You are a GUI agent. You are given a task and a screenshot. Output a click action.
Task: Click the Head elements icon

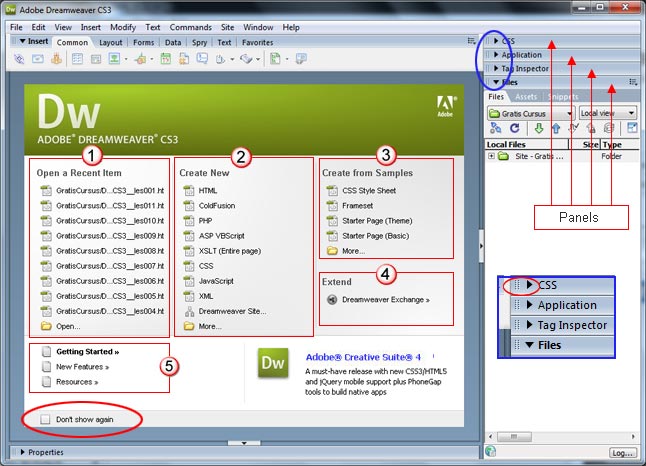[x=221, y=59]
